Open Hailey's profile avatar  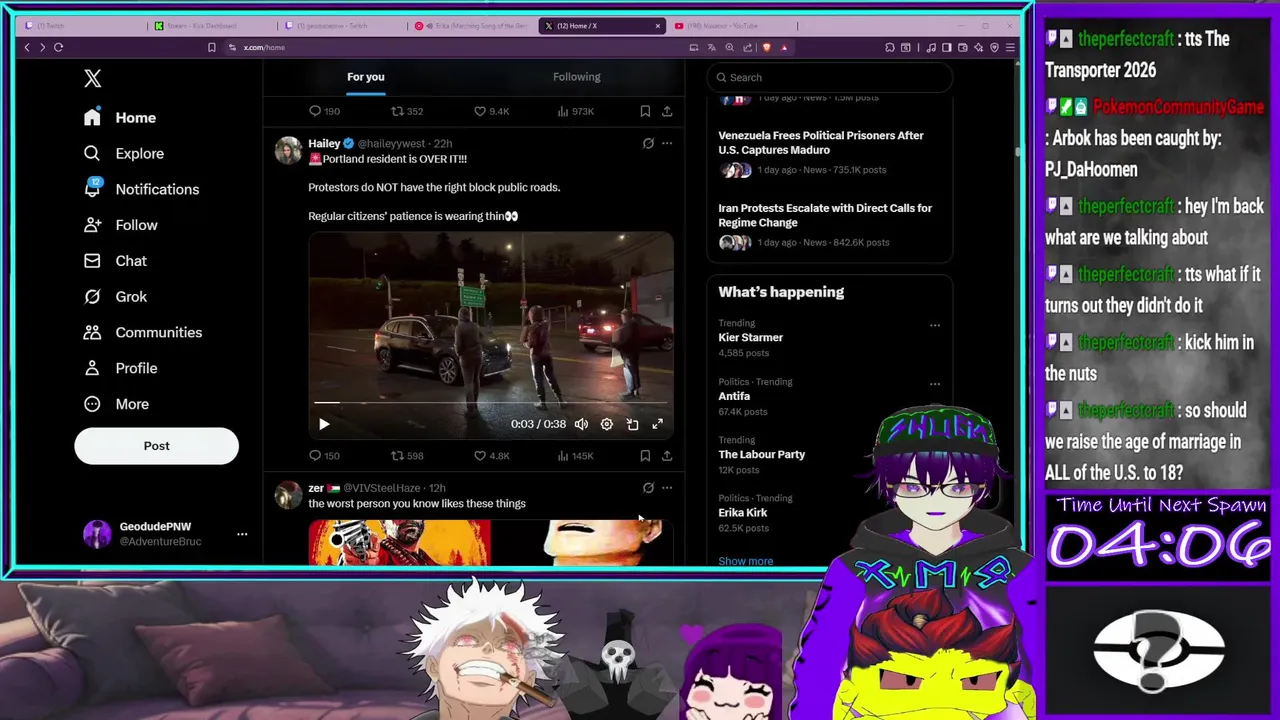pyautogui.click(x=289, y=151)
